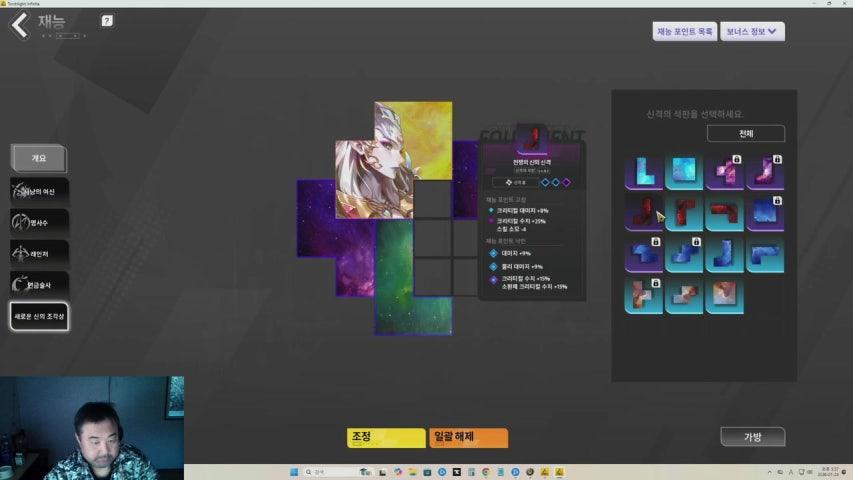853x480 pixels.
Task: Select the cyan square slate
Action: pyautogui.click(x=684, y=171)
